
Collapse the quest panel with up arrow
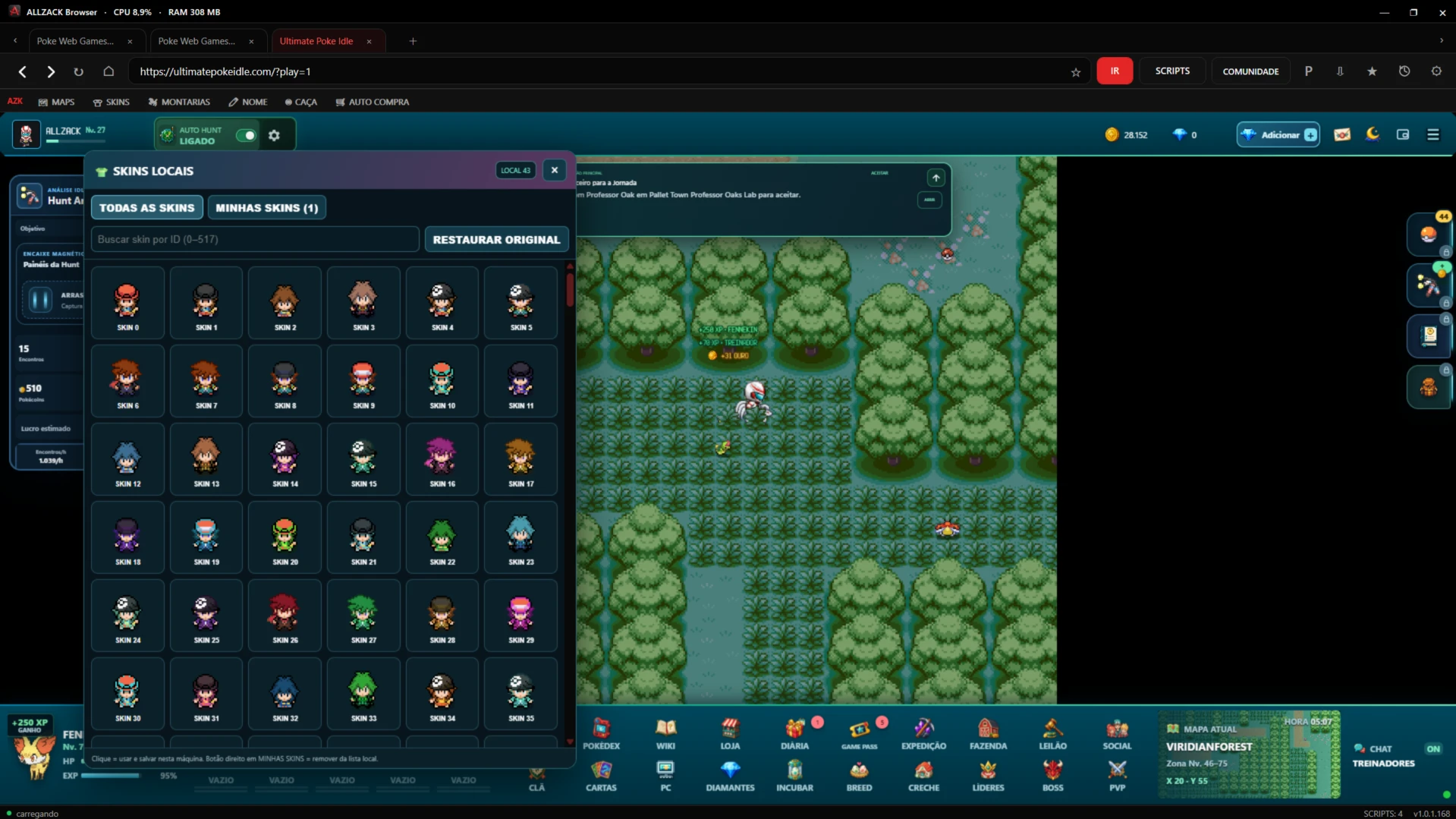click(x=936, y=178)
